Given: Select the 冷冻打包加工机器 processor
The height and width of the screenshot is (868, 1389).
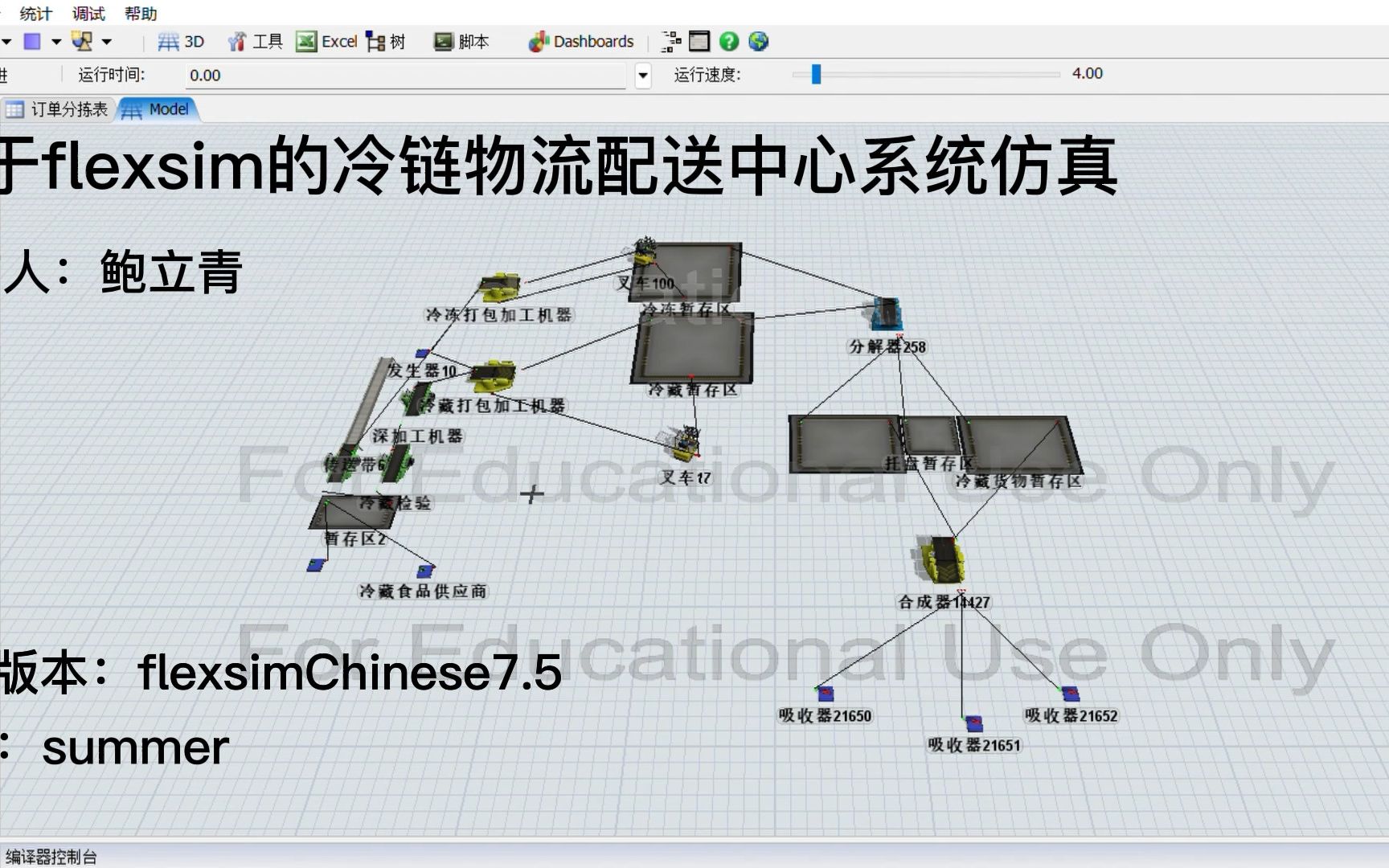Looking at the screenshot, I should [500, 287].
